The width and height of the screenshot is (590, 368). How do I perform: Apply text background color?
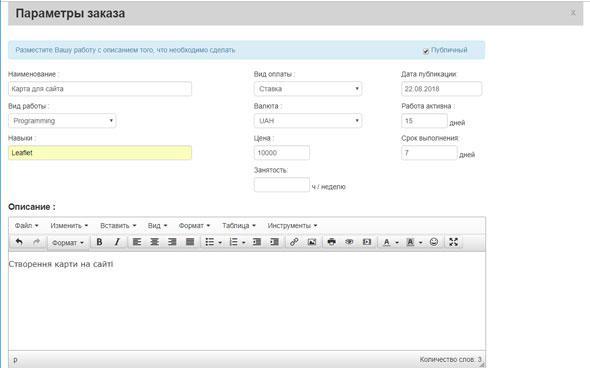[x=411, y=242]
